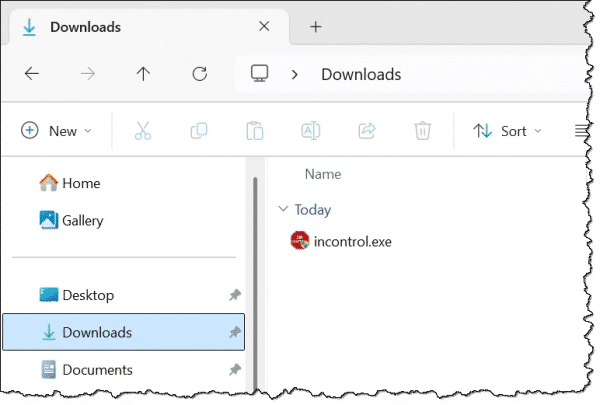Go up one folder level

tap(143, 73)
